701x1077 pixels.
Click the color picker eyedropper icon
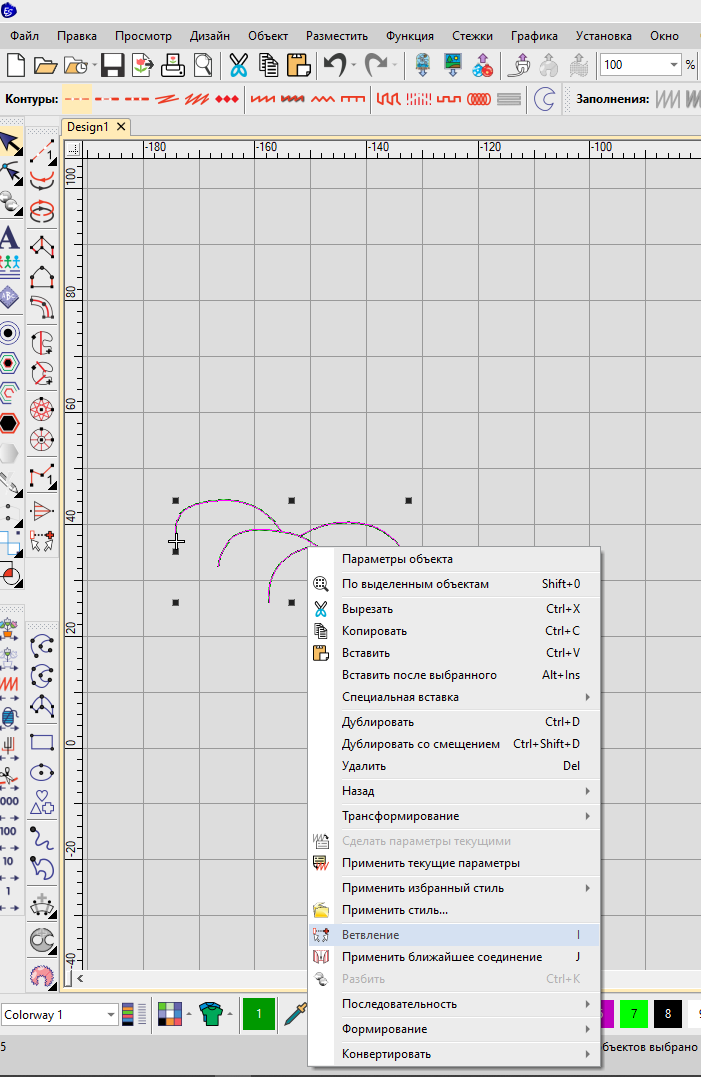click(x=297, y=1014)
